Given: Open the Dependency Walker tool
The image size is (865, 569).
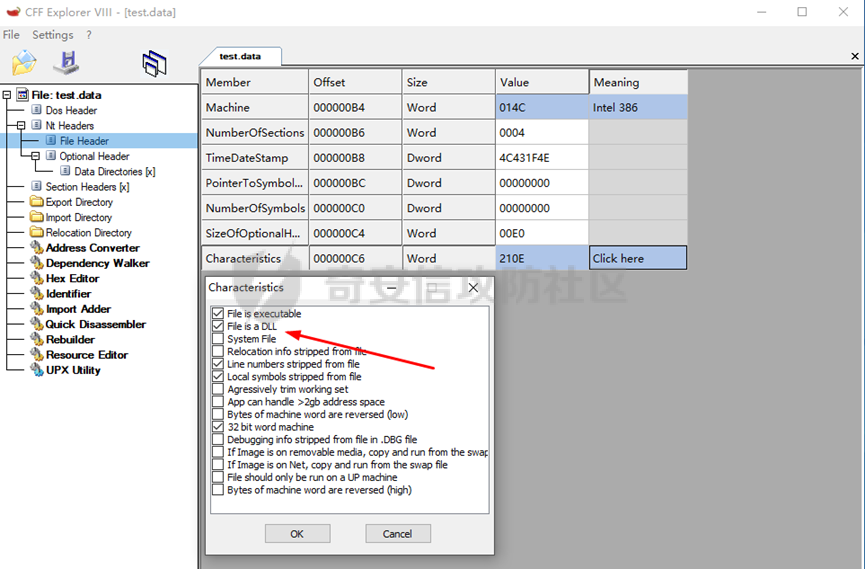Looking at the screenshot, I should pyautogui.click(x=97, y=263).
